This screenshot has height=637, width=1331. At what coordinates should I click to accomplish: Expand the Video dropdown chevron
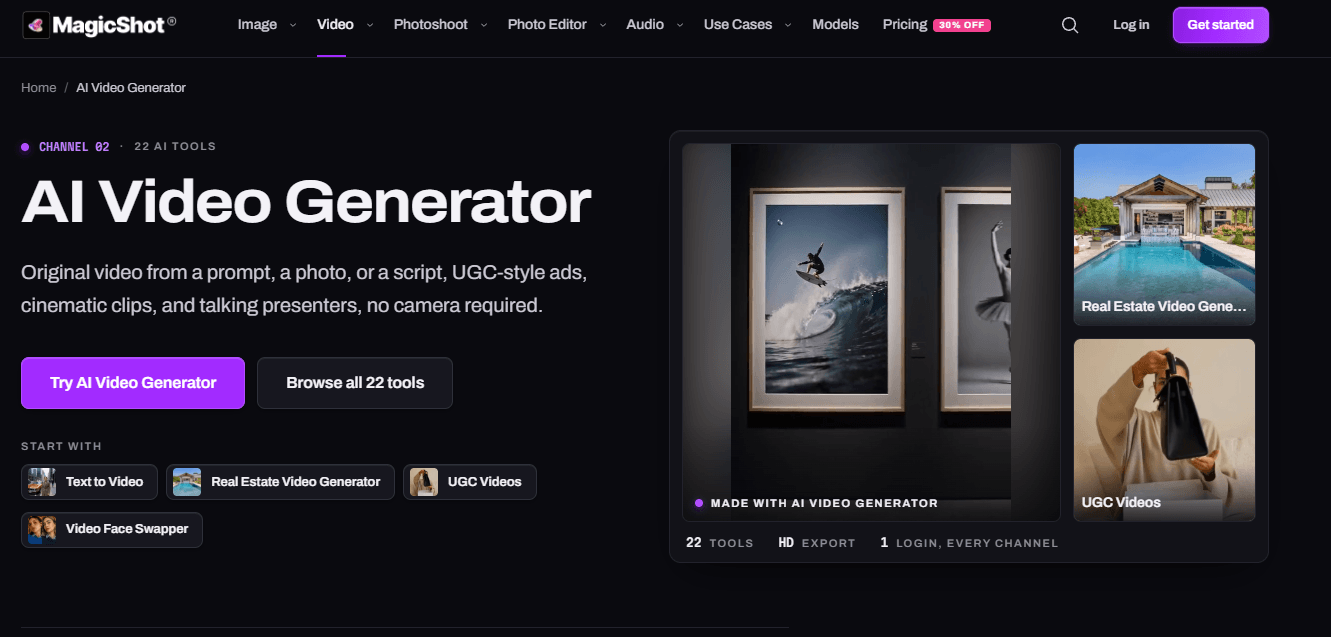point(370,25)
